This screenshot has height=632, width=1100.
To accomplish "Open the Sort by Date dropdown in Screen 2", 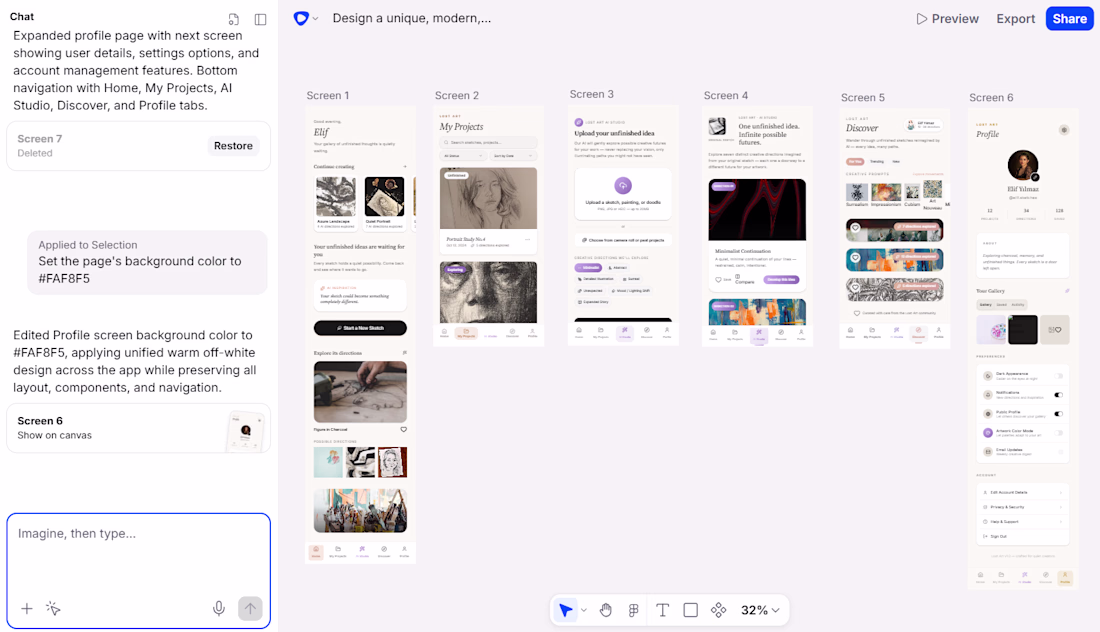I will (514, 156).
